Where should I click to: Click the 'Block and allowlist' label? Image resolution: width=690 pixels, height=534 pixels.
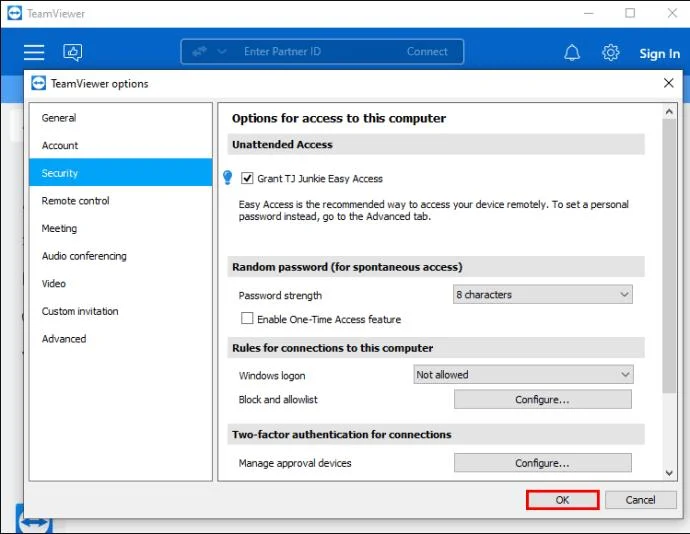[x=278, y=399]
